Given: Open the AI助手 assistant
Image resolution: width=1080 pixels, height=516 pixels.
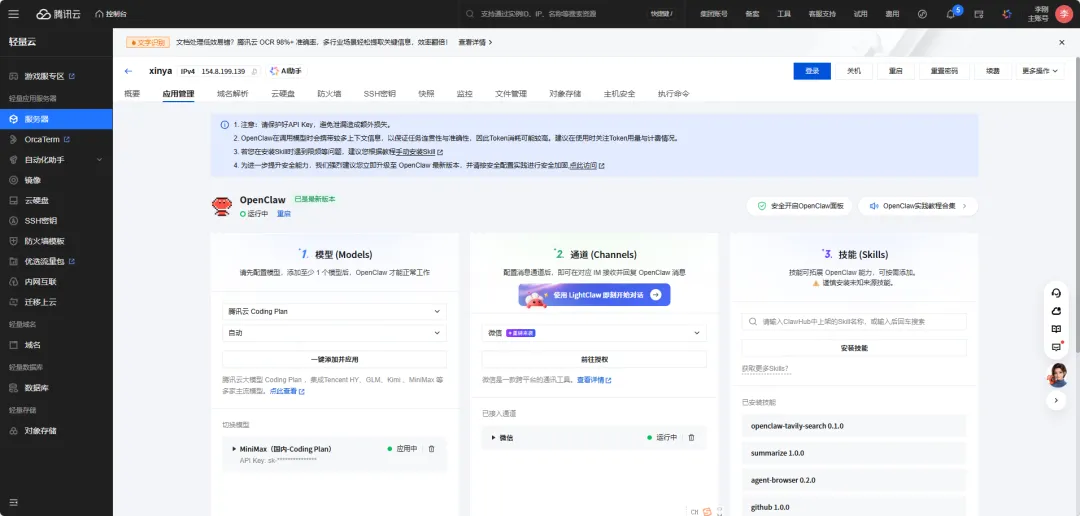Looking at the screenshot, I should [x=287, y=71].
